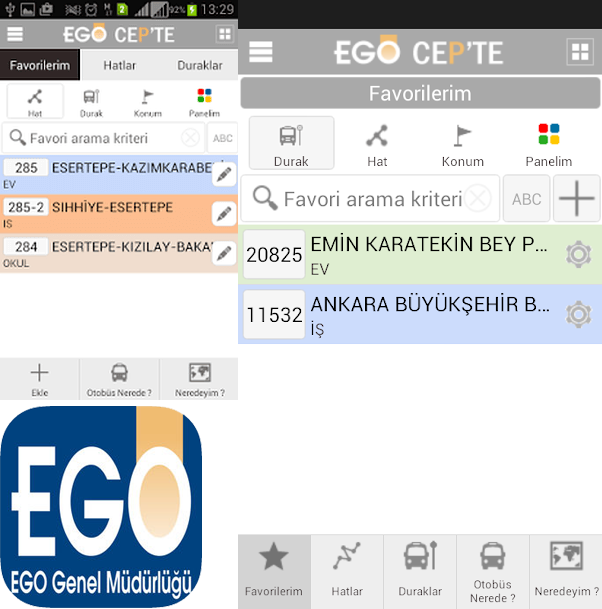602x609 pixels.
Task: Tap Favorilerim header bar in right screen
Action: (420, 93)
